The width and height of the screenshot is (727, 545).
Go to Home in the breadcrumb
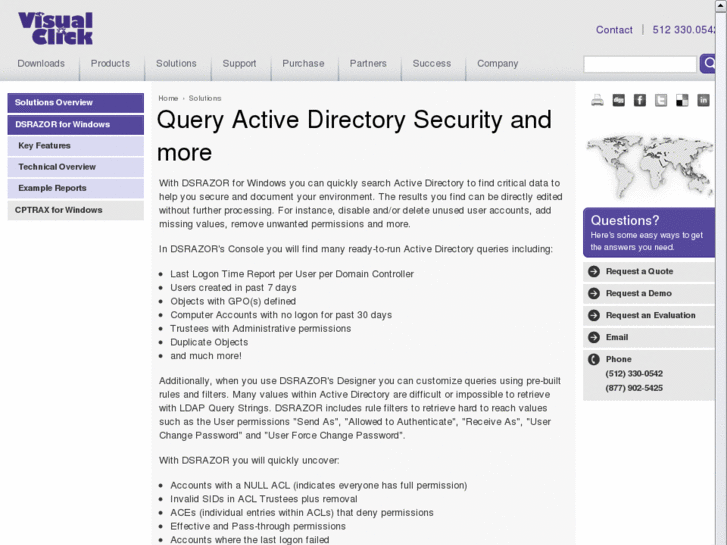pyautogui.click(x=168, y=98)
